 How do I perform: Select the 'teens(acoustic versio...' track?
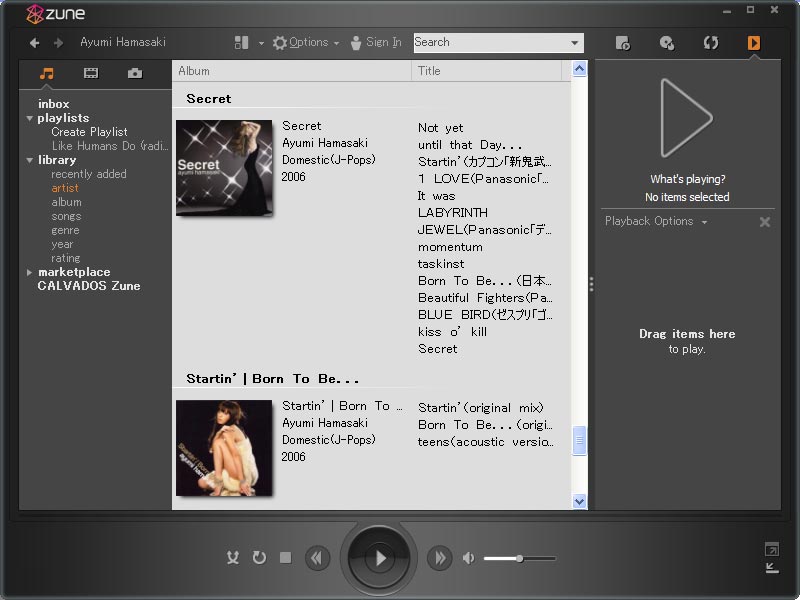coord(485,442)
